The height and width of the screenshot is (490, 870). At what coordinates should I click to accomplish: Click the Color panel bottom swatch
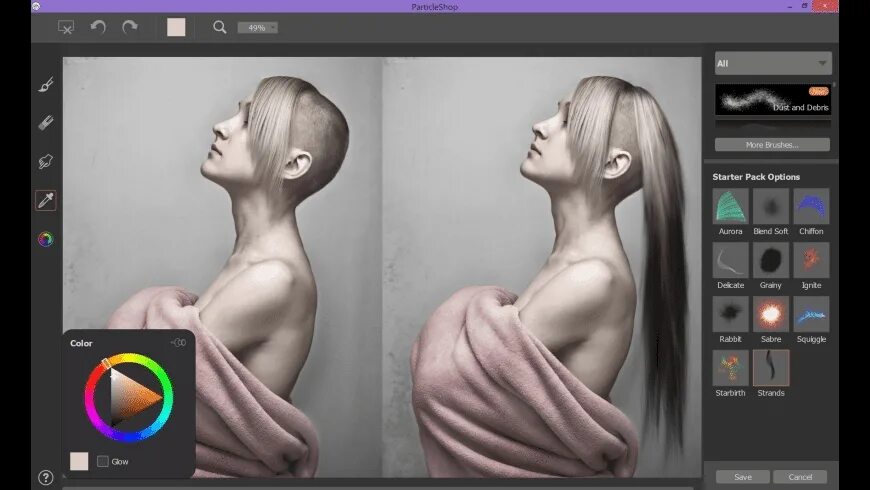(79, 461)
